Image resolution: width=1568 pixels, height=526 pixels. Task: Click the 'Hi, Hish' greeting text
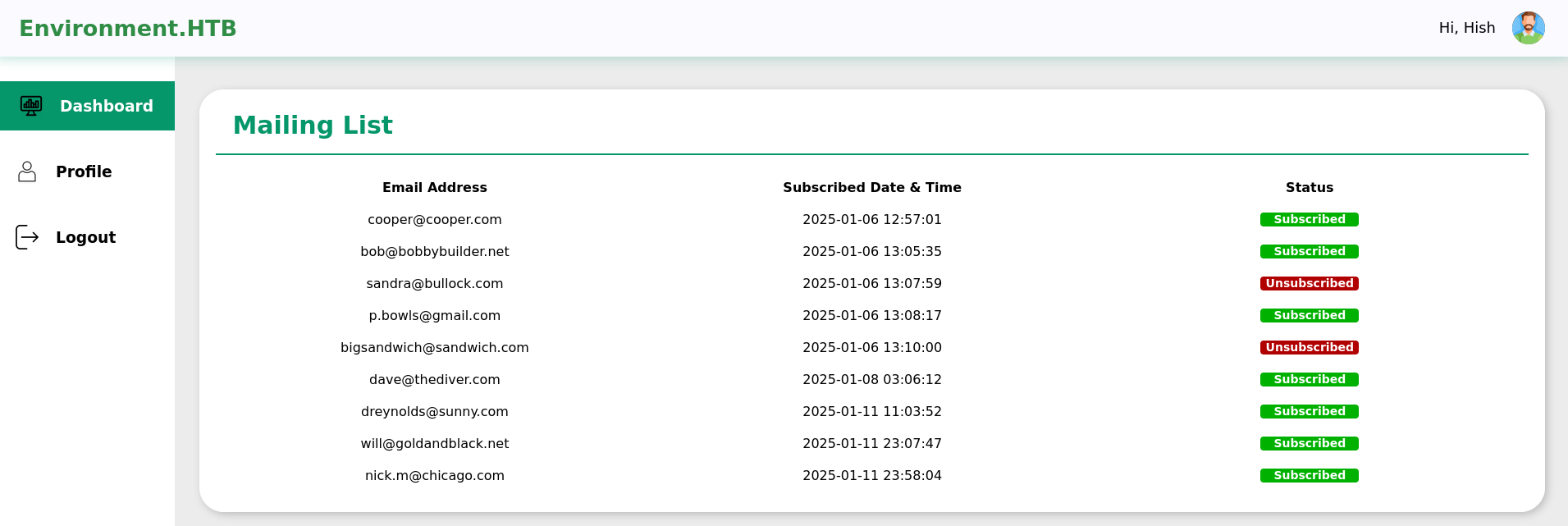[x=1466, y=28]
